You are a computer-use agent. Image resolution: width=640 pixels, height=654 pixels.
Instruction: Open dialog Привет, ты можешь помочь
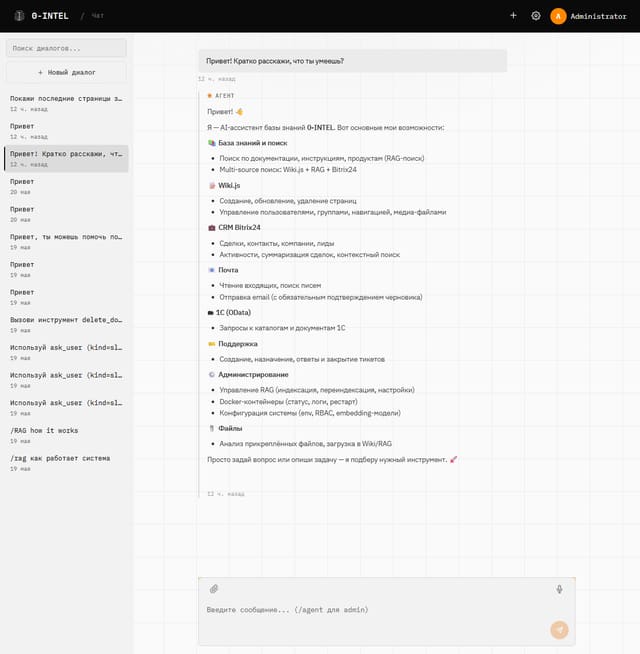click(x=66, y=241)
